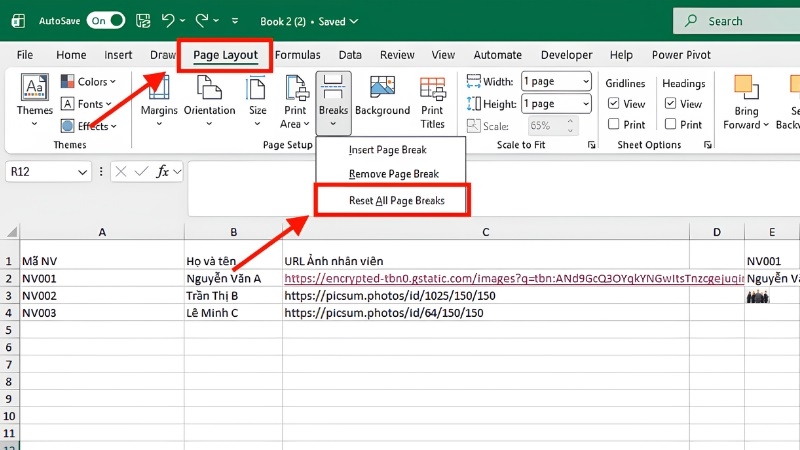Image resolution: width=800 pixels, height=450 pixels.
Task: Switch to the View tab
Action: tap(443, 55)
